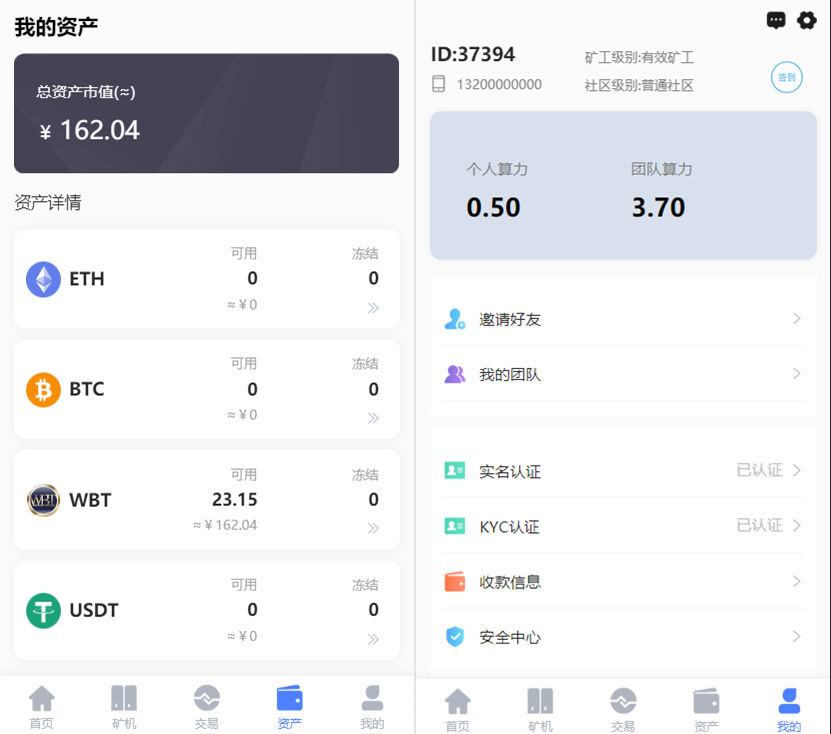831x734 pixels.
Task: Click 团队算力 value 3.70
Action: tap(658, 207)
